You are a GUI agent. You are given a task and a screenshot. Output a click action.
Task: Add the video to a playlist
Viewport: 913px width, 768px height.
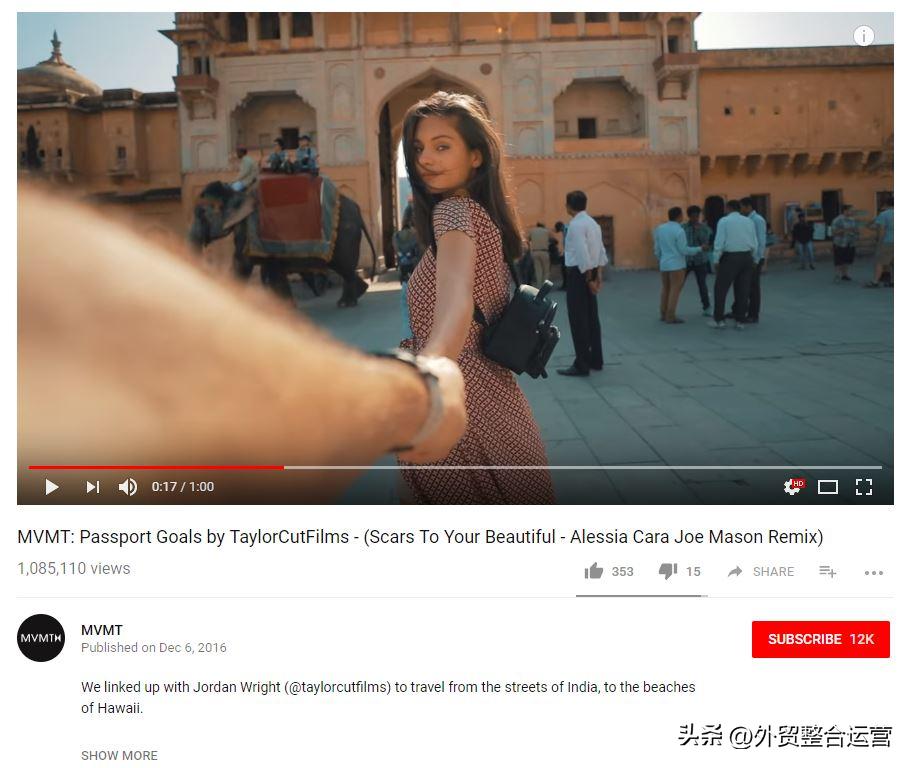coord(827,572)
